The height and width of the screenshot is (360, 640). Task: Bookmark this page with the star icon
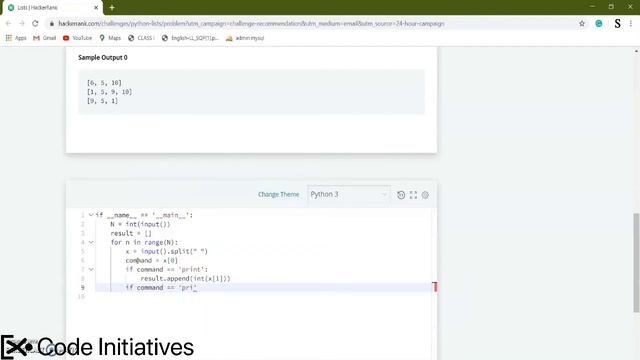pos(582,24)
